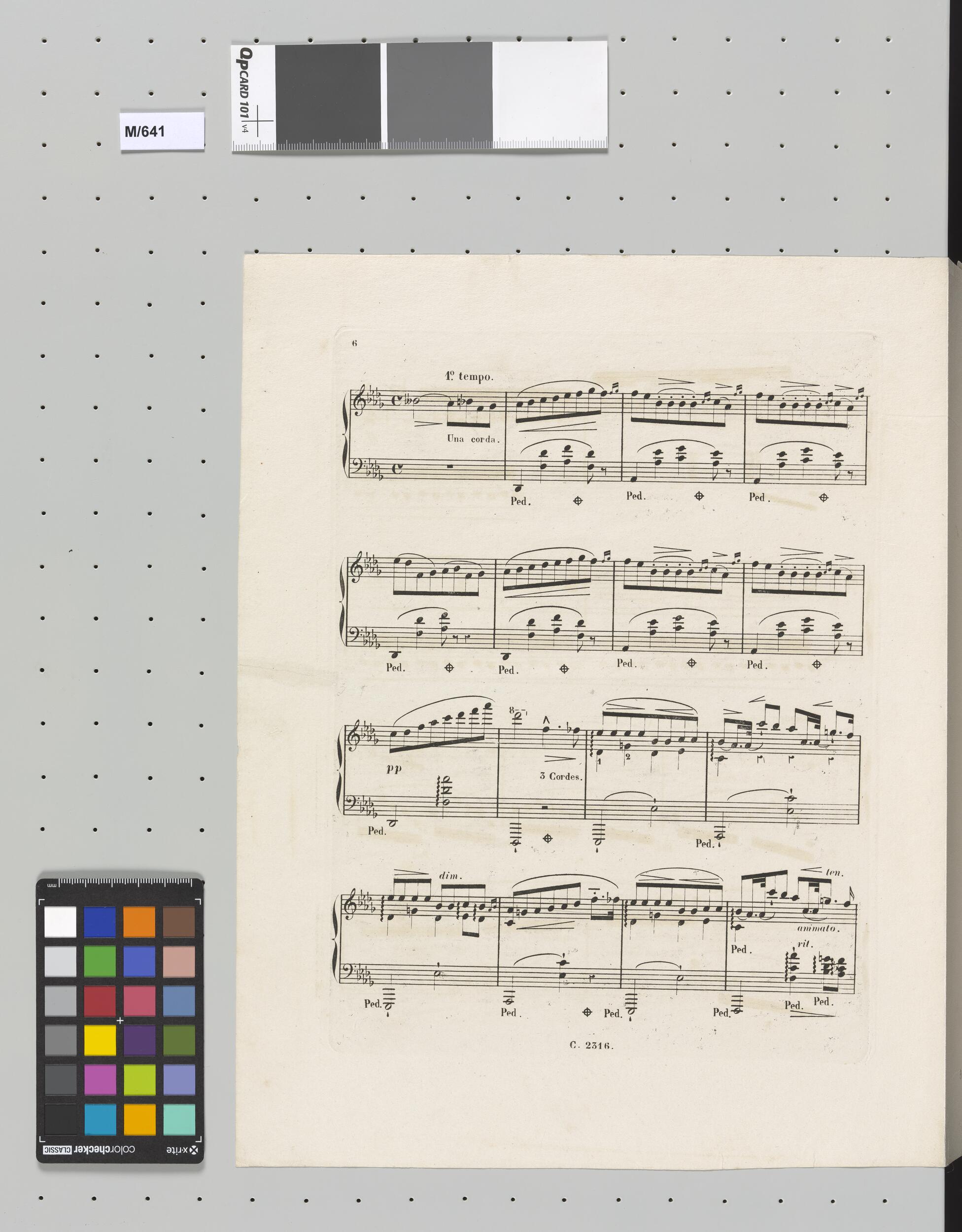Click the page number 6
The image size is (962, 1232).
[354, 343]
